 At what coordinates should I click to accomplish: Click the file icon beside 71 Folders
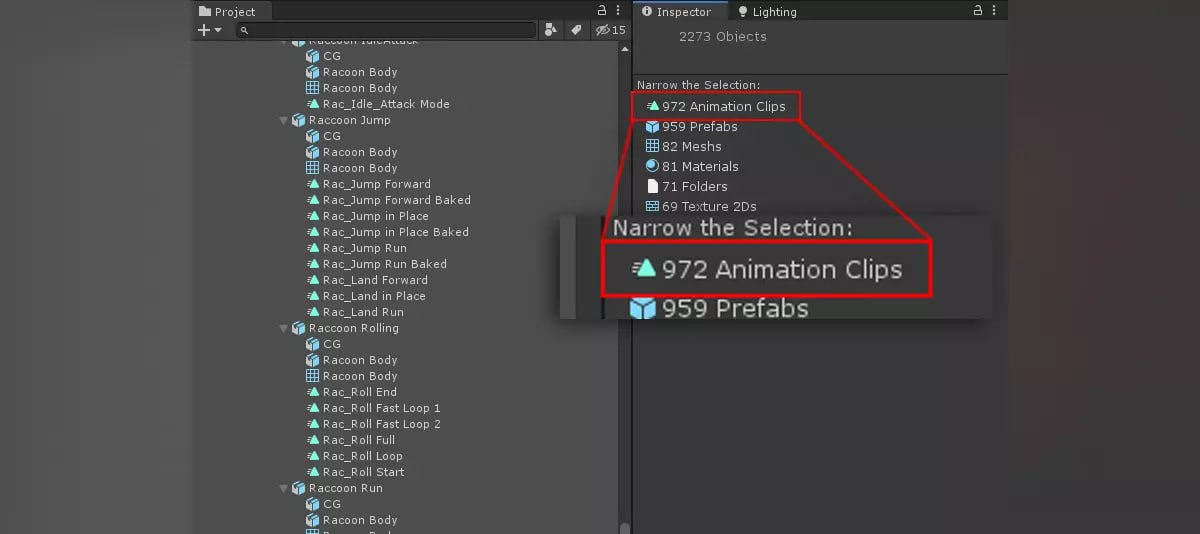(652, 186)
